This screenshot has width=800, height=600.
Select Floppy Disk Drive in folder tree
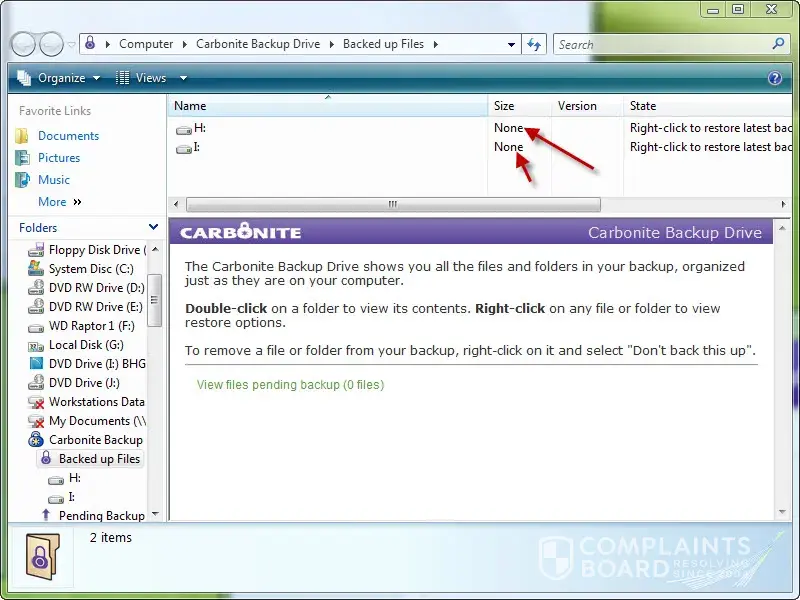coord(87,249)
